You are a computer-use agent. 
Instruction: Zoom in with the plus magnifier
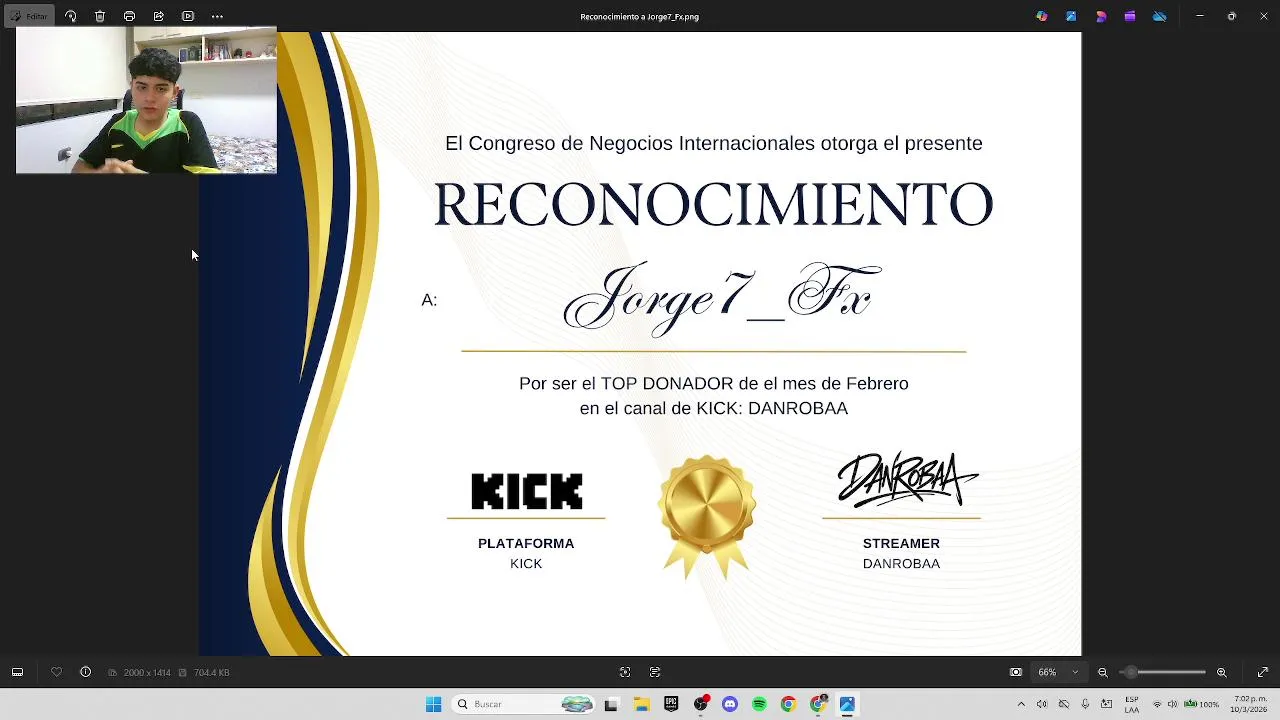(x=1221, y=672)
